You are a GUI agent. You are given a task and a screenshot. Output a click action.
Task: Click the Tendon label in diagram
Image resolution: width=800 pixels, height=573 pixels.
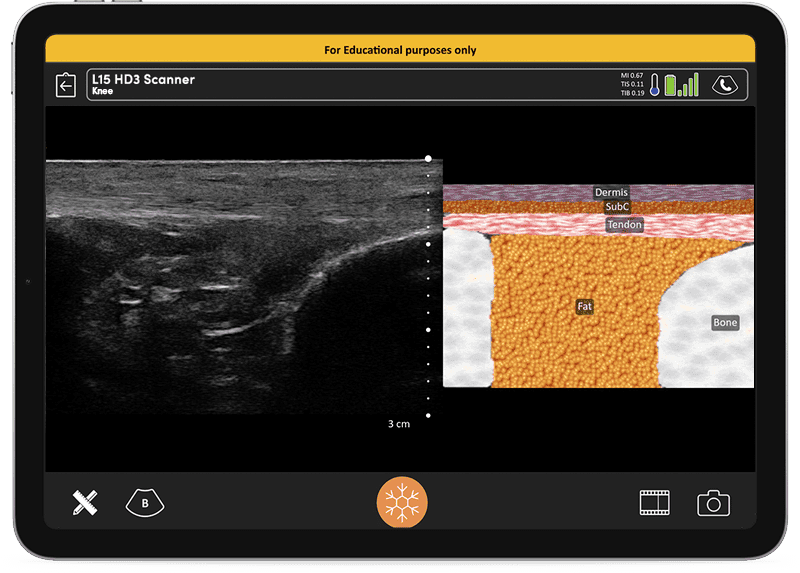(x=624, y=225)
